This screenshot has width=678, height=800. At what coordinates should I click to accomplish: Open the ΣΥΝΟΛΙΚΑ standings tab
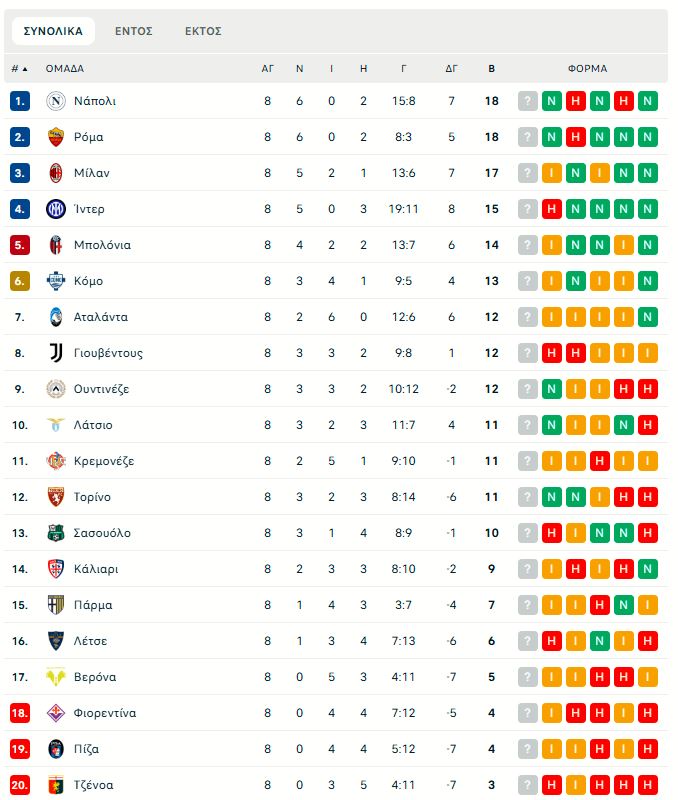[53, 31]
